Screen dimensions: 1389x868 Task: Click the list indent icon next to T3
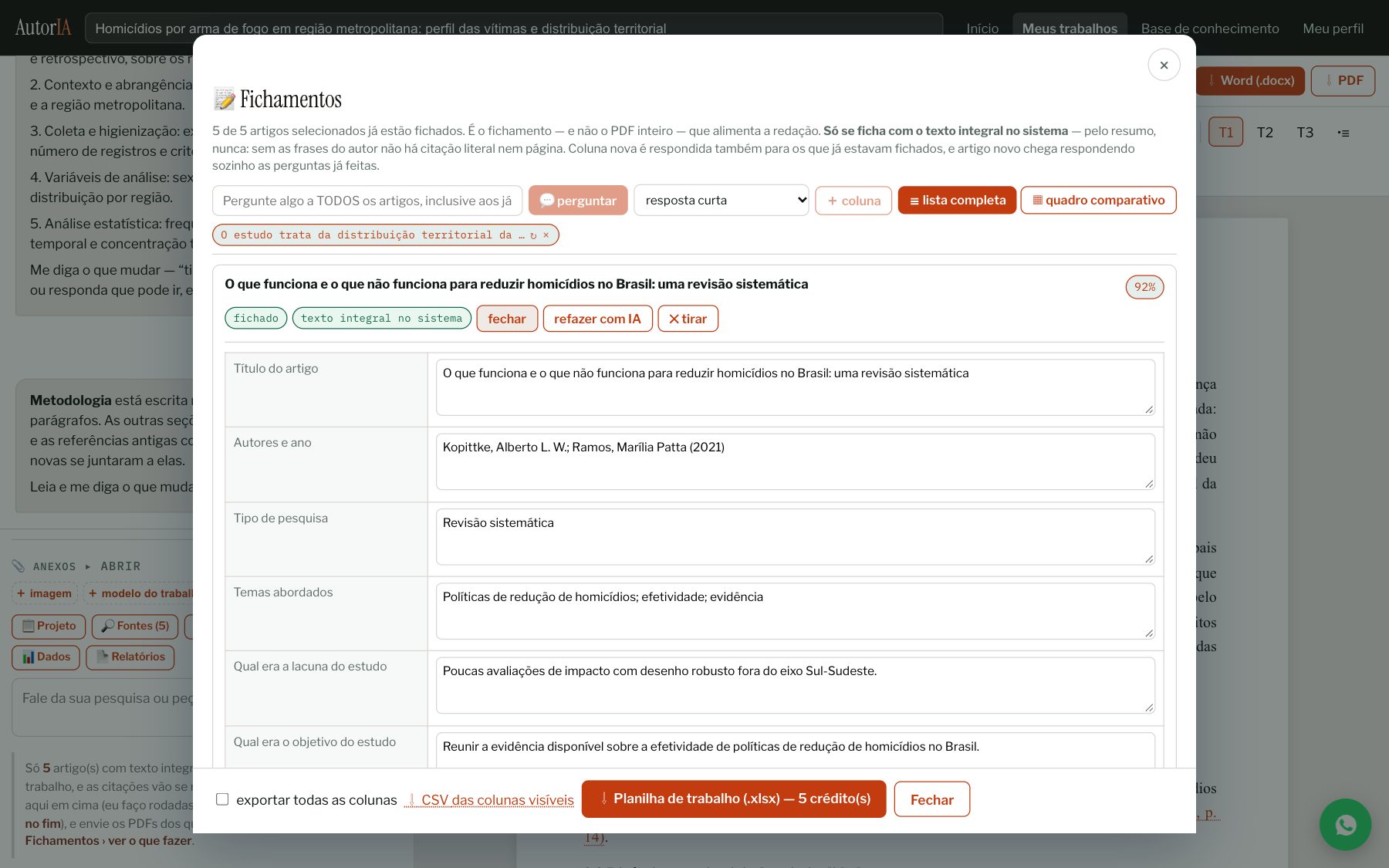coord(1343,133)
